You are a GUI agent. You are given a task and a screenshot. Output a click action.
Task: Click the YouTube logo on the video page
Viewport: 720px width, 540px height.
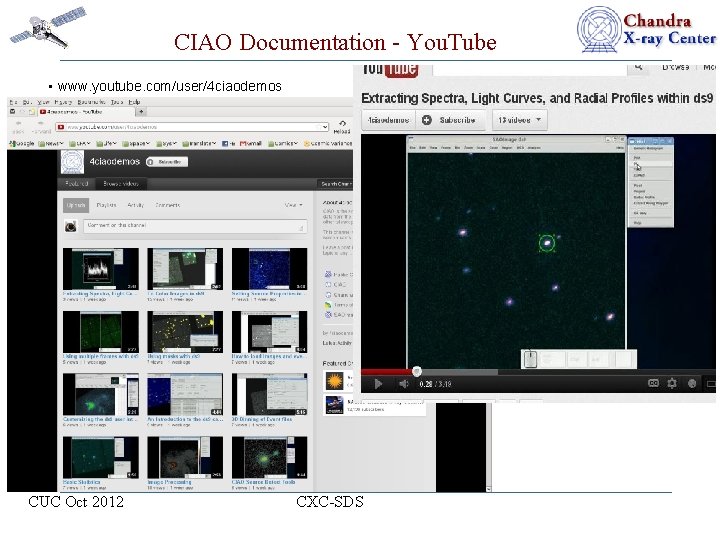(390, 70)
